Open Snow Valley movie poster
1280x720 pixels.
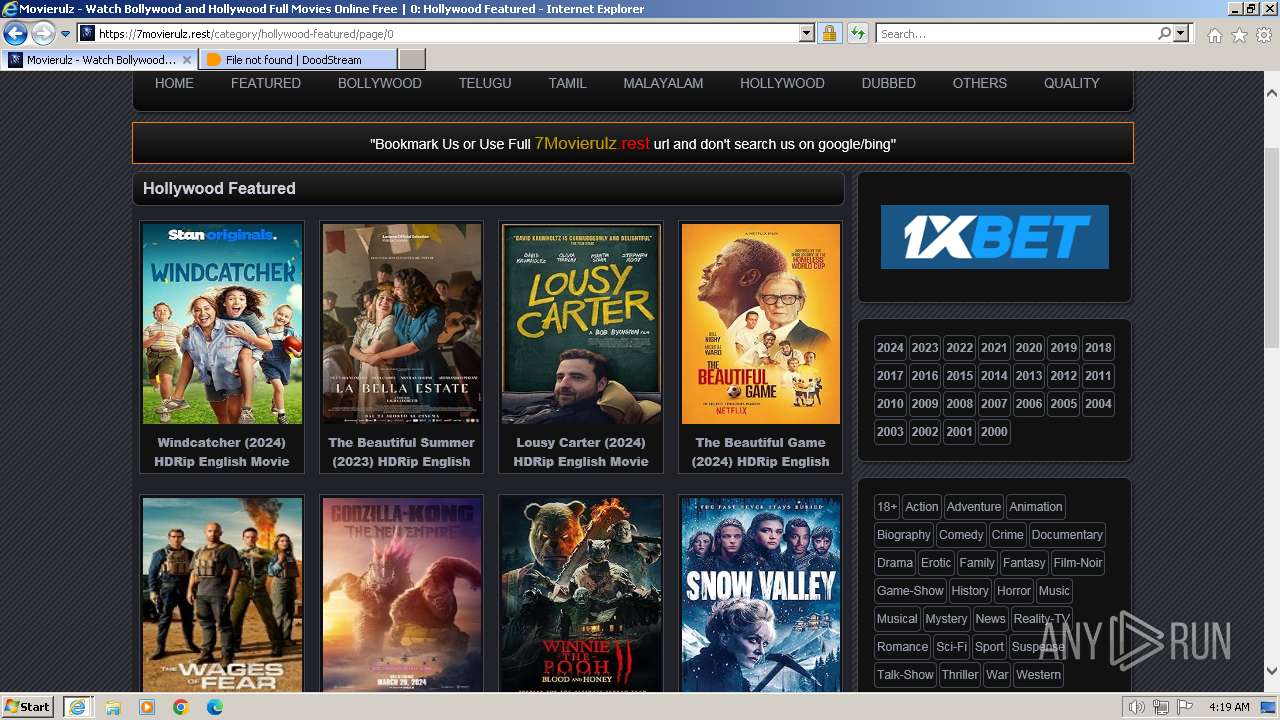tap(761, 595)
